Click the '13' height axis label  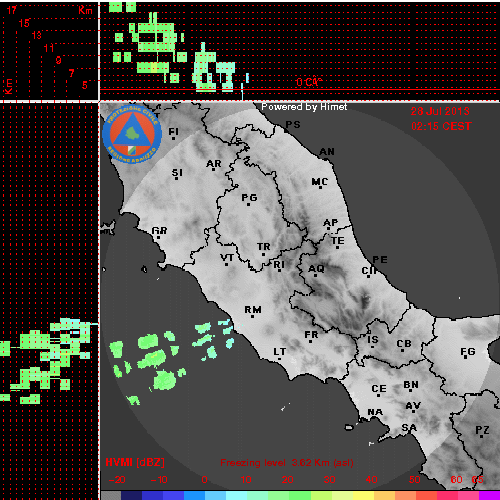tap(37, 35)
